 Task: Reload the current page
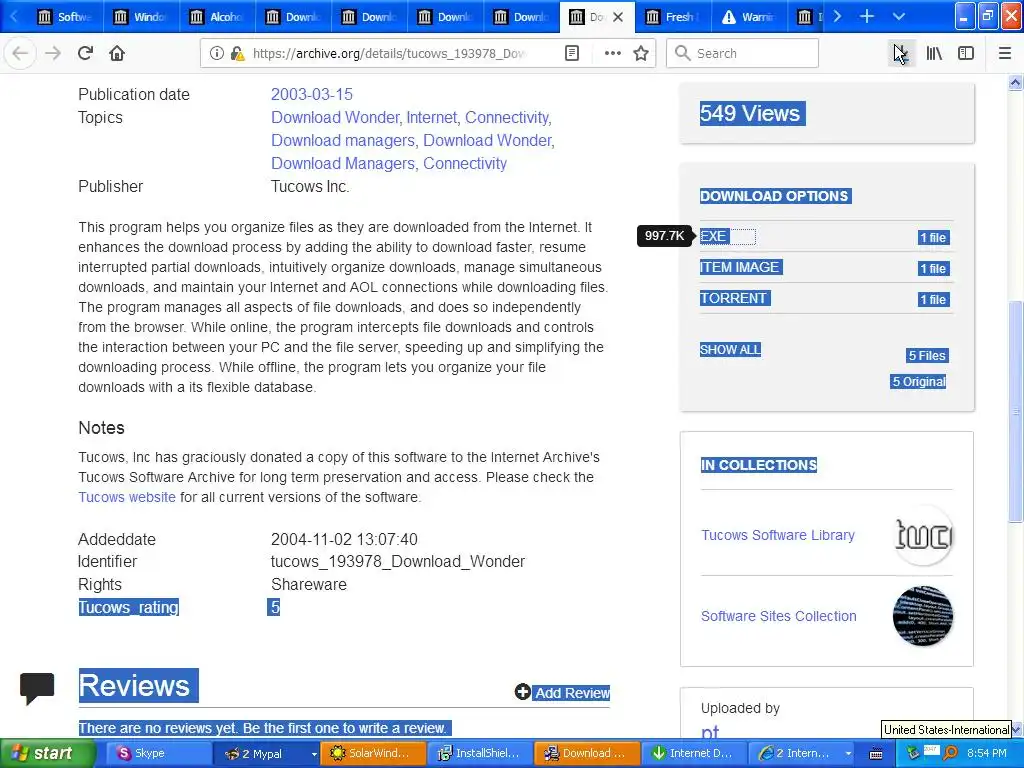tap(85, 53)
